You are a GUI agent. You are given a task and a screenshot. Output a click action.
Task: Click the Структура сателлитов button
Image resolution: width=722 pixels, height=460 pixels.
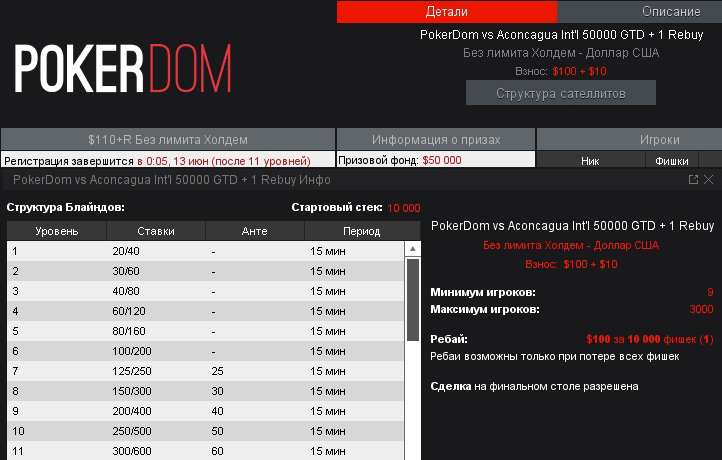pyautogui.click(x=561, y=93)
